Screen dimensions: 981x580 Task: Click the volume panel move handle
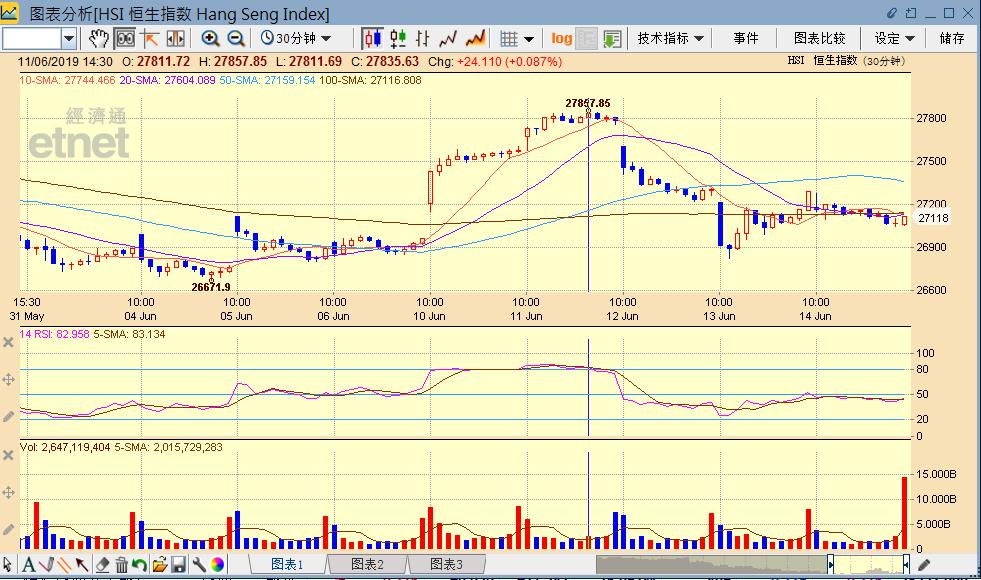[8, 492]
